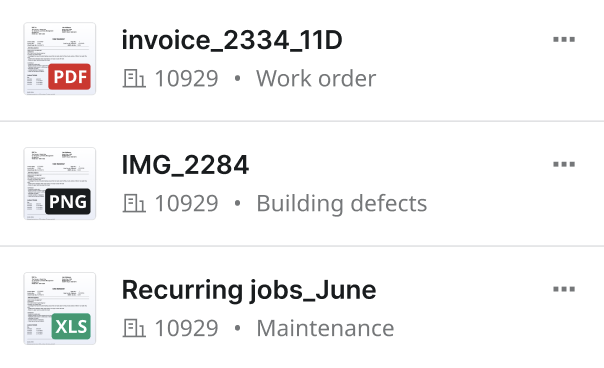Select the invoice_2334_11D file name
Screen dimensions: 604x368
(232, 40)
